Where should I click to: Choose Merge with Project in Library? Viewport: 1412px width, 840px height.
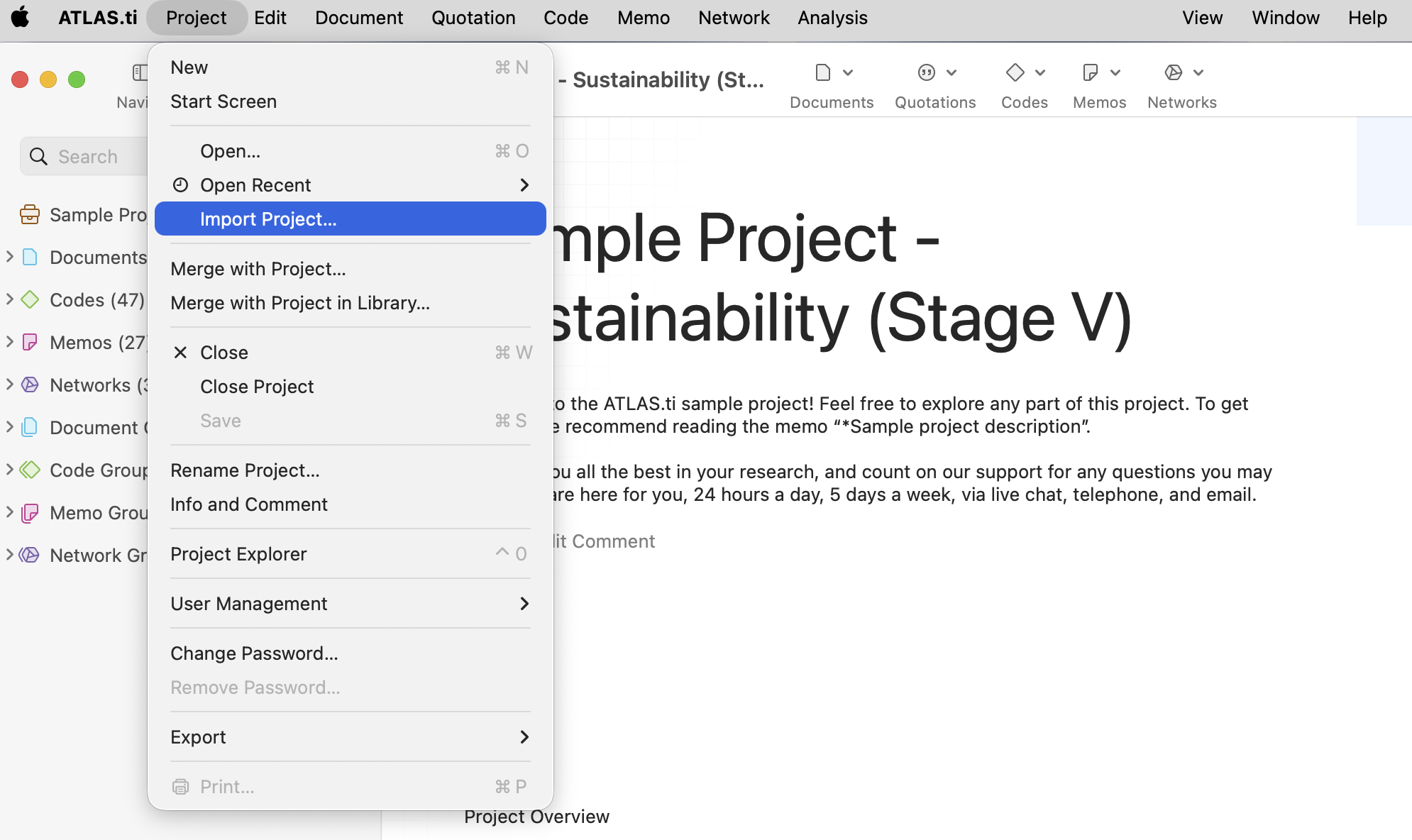coord(300,303)
